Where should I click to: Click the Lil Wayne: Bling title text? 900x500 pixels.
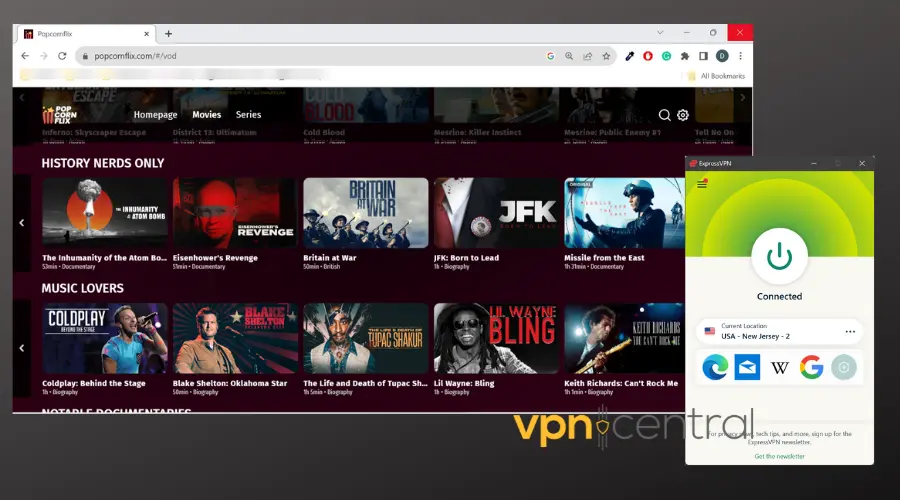point(464,383)
